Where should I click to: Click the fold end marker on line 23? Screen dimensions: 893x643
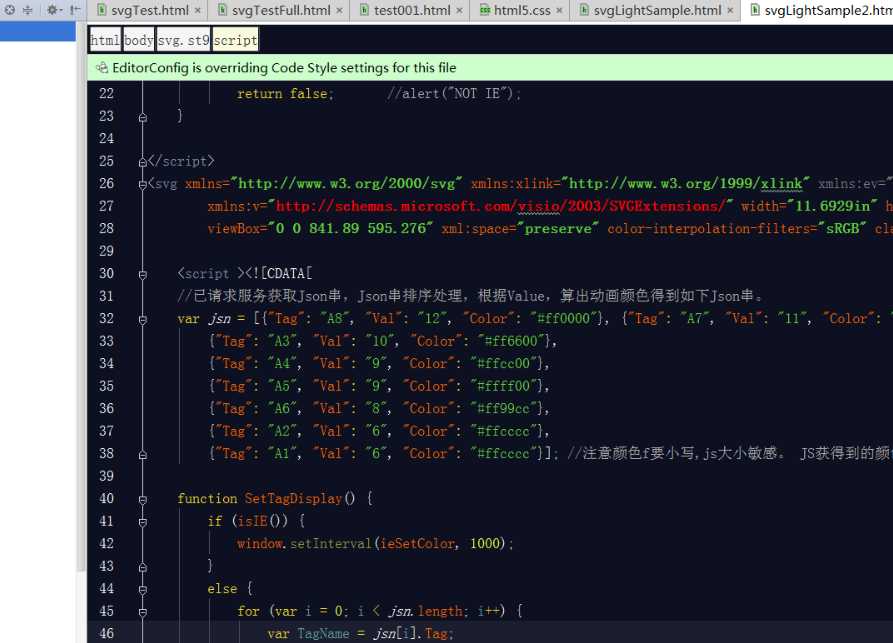(x=143, y=117)
